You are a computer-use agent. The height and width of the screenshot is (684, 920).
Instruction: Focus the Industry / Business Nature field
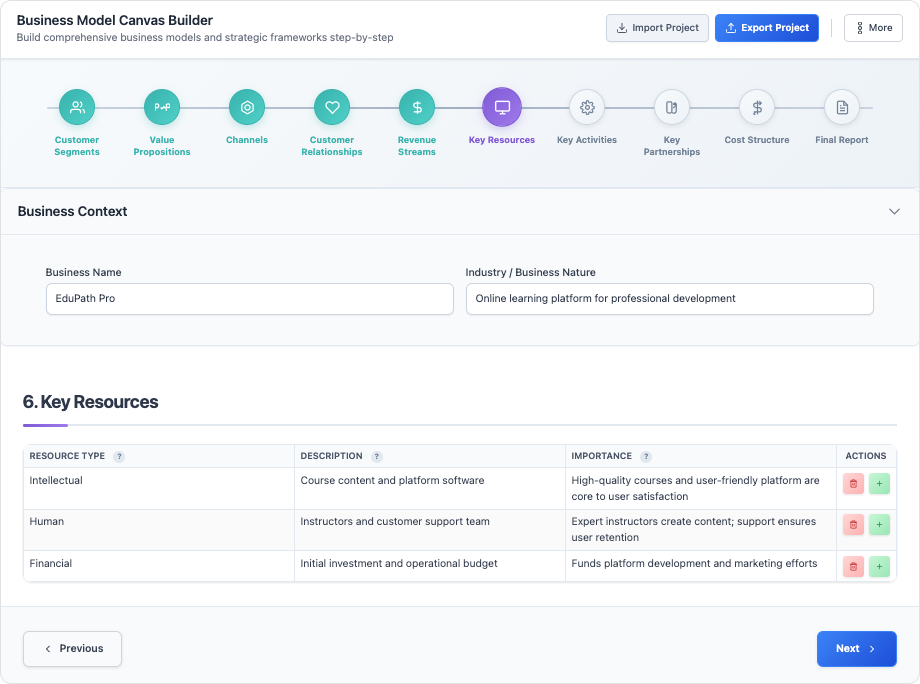pyautogui.click(x=670, y=299)
